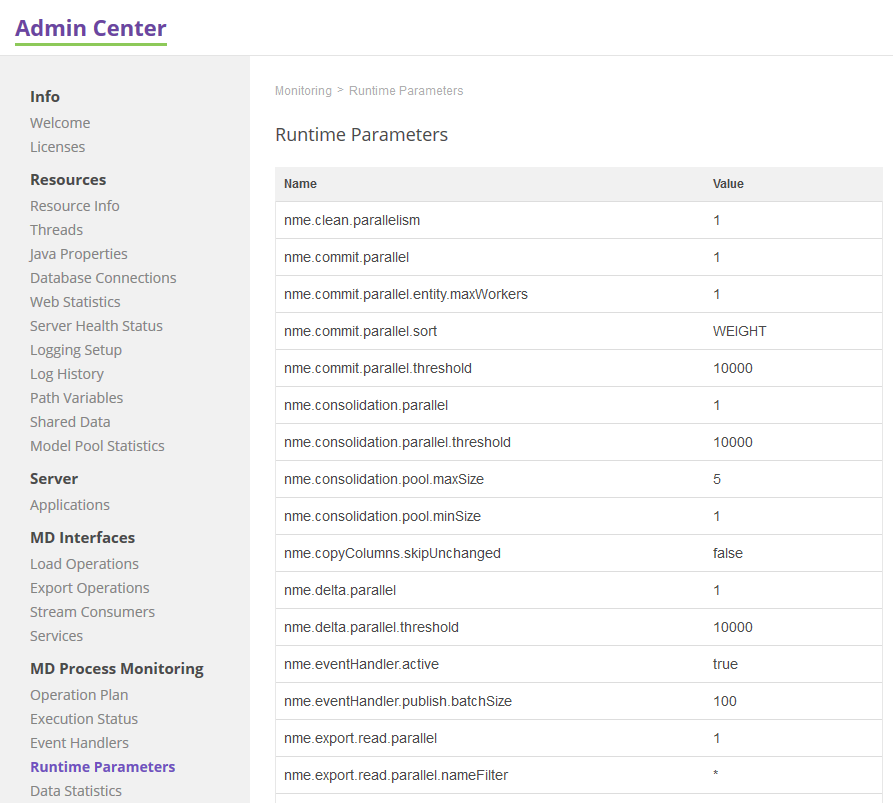The width and height of the screenshot is (893, 803).
Task: Open Event Handlers page
Action: click(79, 743)
